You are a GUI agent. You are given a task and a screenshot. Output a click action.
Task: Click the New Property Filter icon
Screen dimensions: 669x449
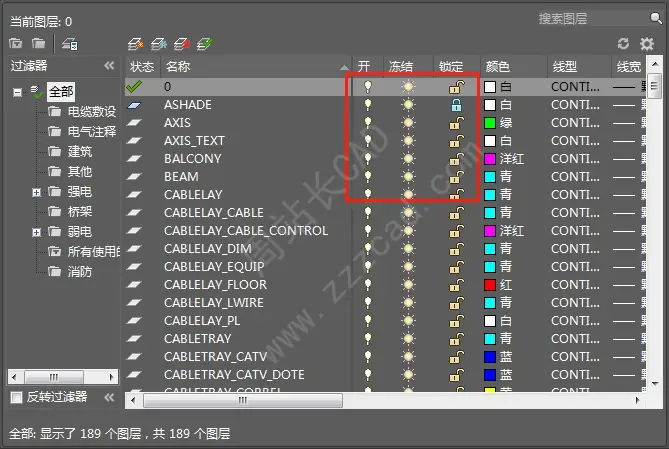(x=16, y=43)
